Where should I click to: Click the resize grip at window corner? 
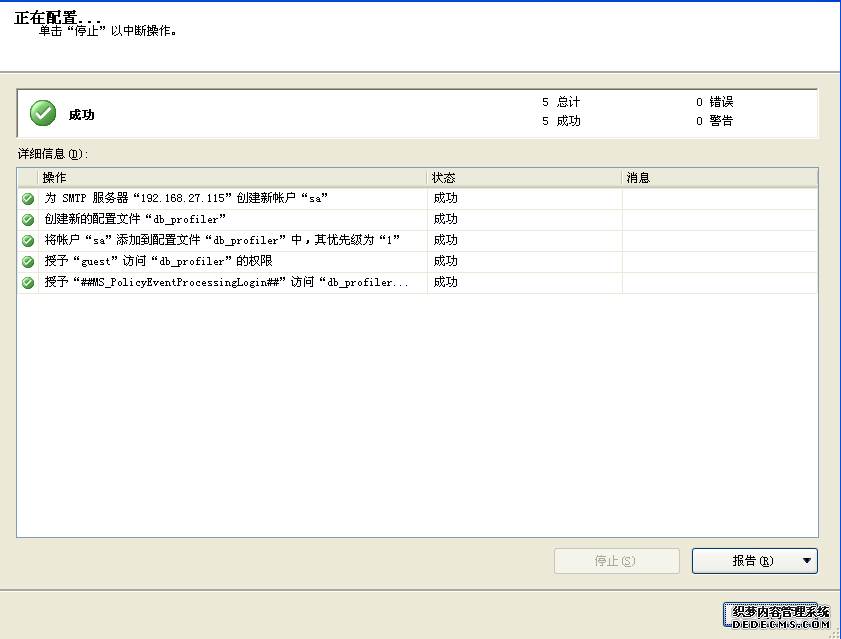(834, 632)
